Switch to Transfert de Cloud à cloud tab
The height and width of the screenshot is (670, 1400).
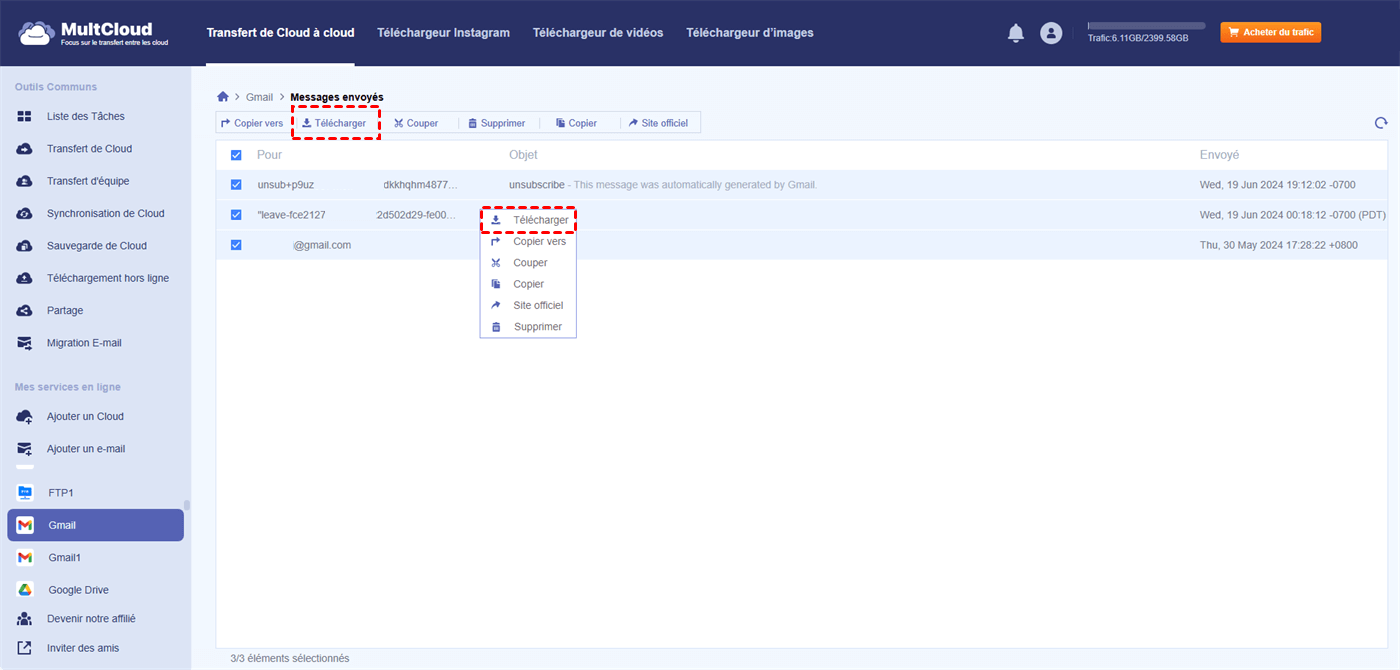pos(280,33)
